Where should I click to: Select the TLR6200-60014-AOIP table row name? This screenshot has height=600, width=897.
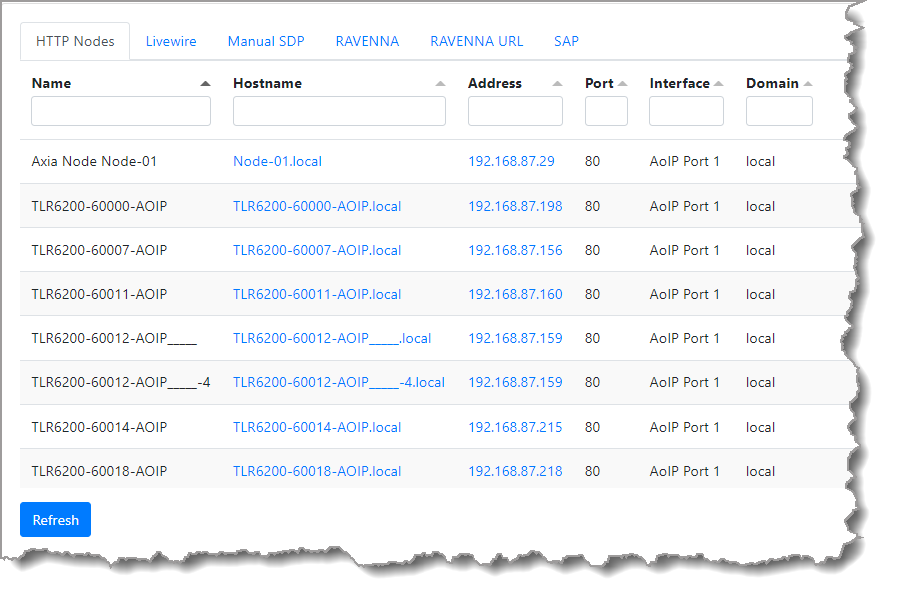pos(99,427)
